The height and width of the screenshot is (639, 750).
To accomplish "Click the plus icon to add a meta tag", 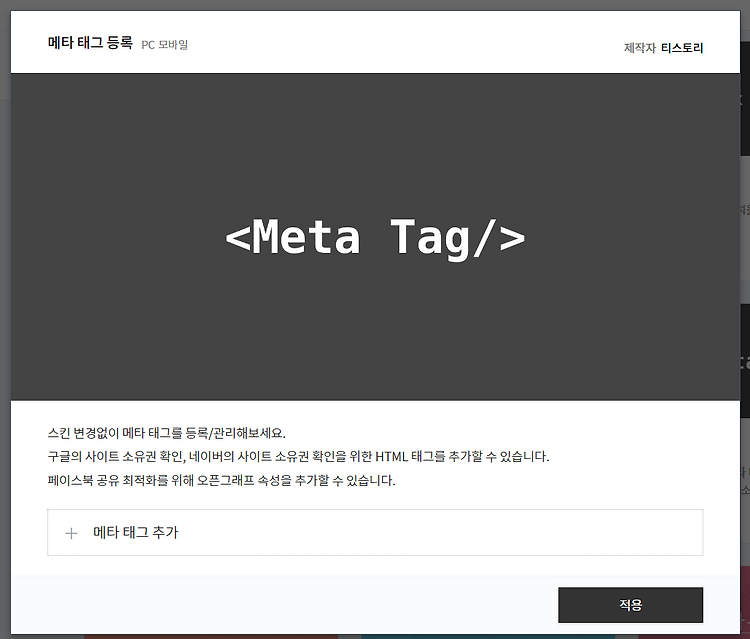I will click(x=71, y=533).
